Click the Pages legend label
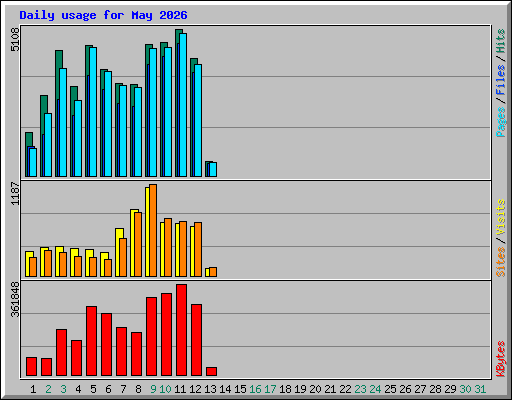The height and width of the screenshot is (400, 512). (501, 122)
